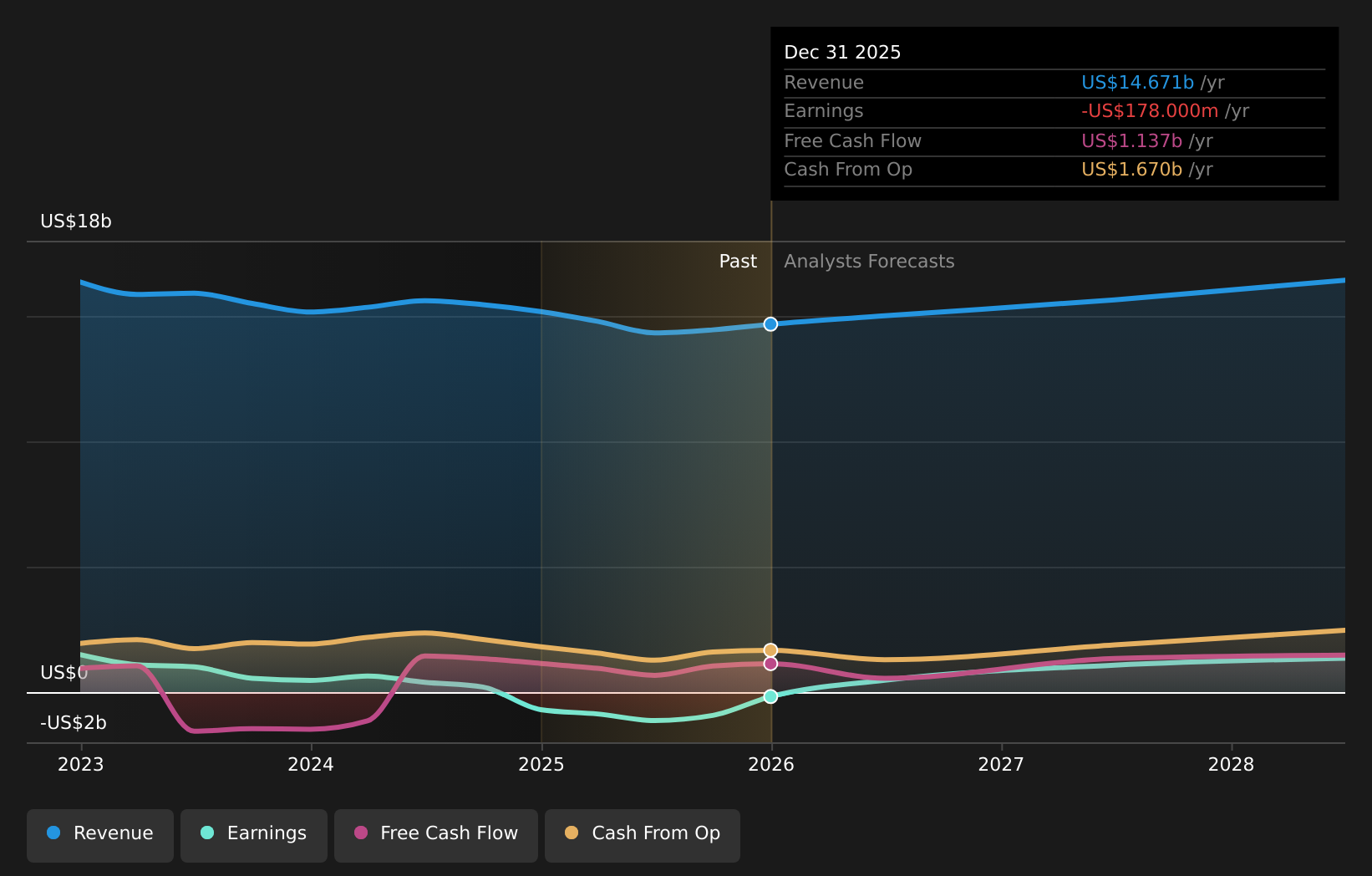Click the US$14.671b Revenue value
The image size is (1372, 876).
pyautogui.click(x=1136, y=82)
